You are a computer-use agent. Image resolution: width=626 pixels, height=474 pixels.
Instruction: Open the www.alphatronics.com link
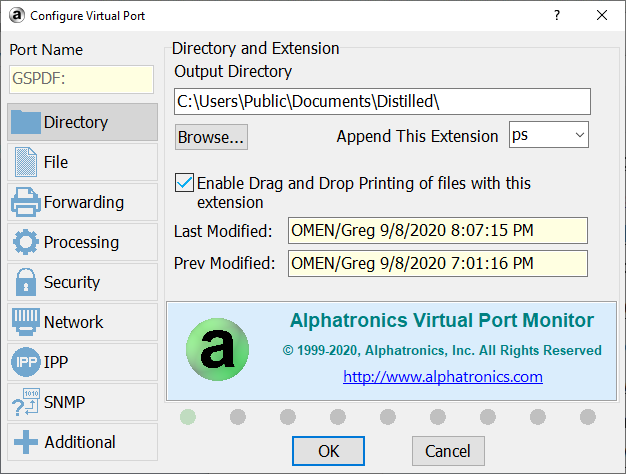click(x=442, y=377)
